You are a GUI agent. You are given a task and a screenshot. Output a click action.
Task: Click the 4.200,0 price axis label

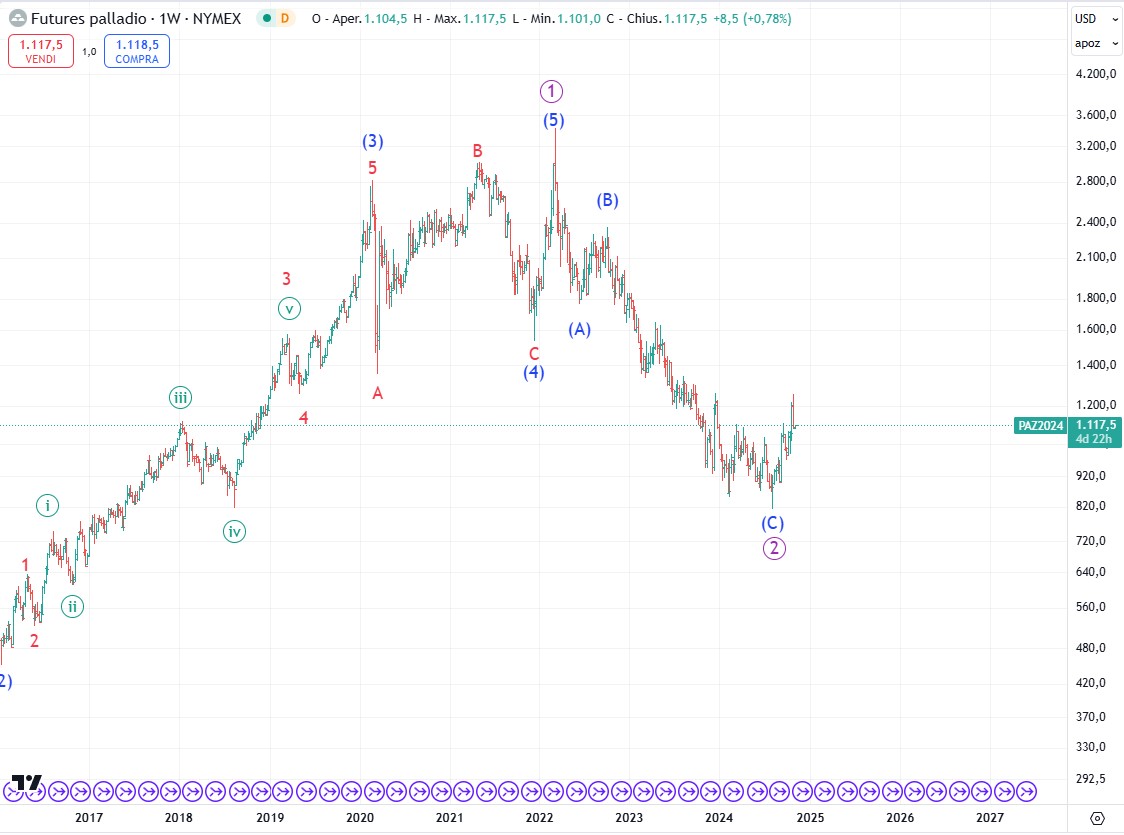[x=1096, y=73]
